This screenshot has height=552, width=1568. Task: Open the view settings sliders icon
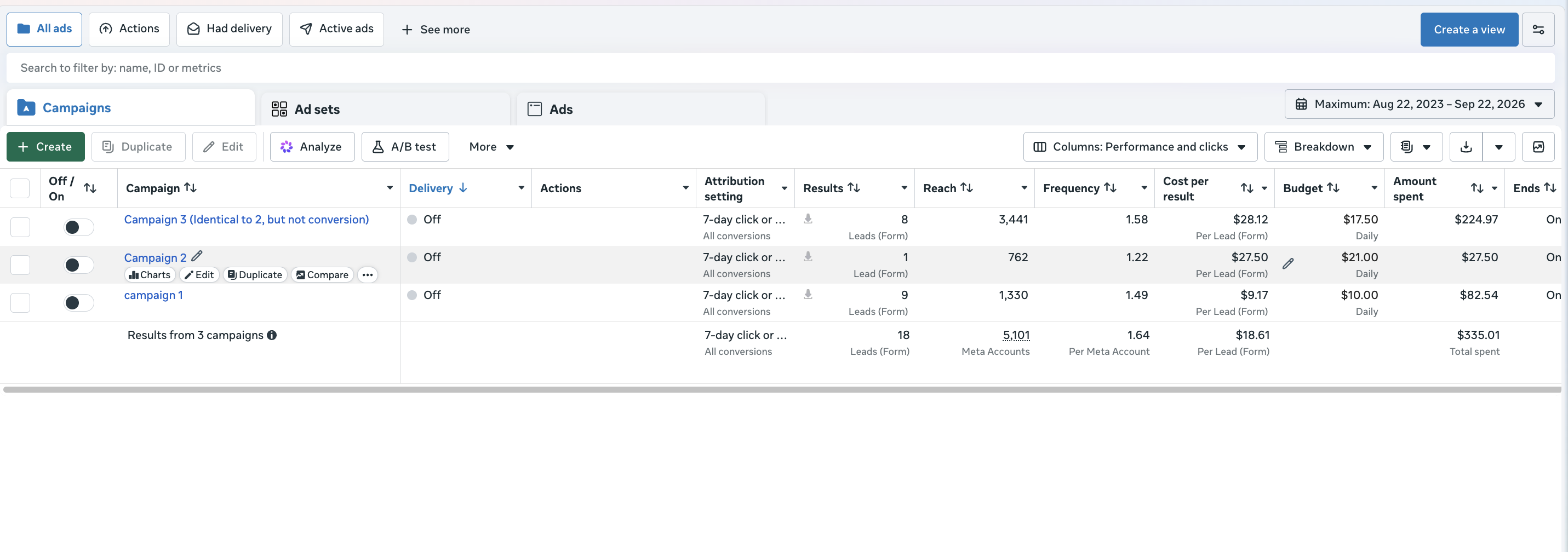coord(1537,29)
